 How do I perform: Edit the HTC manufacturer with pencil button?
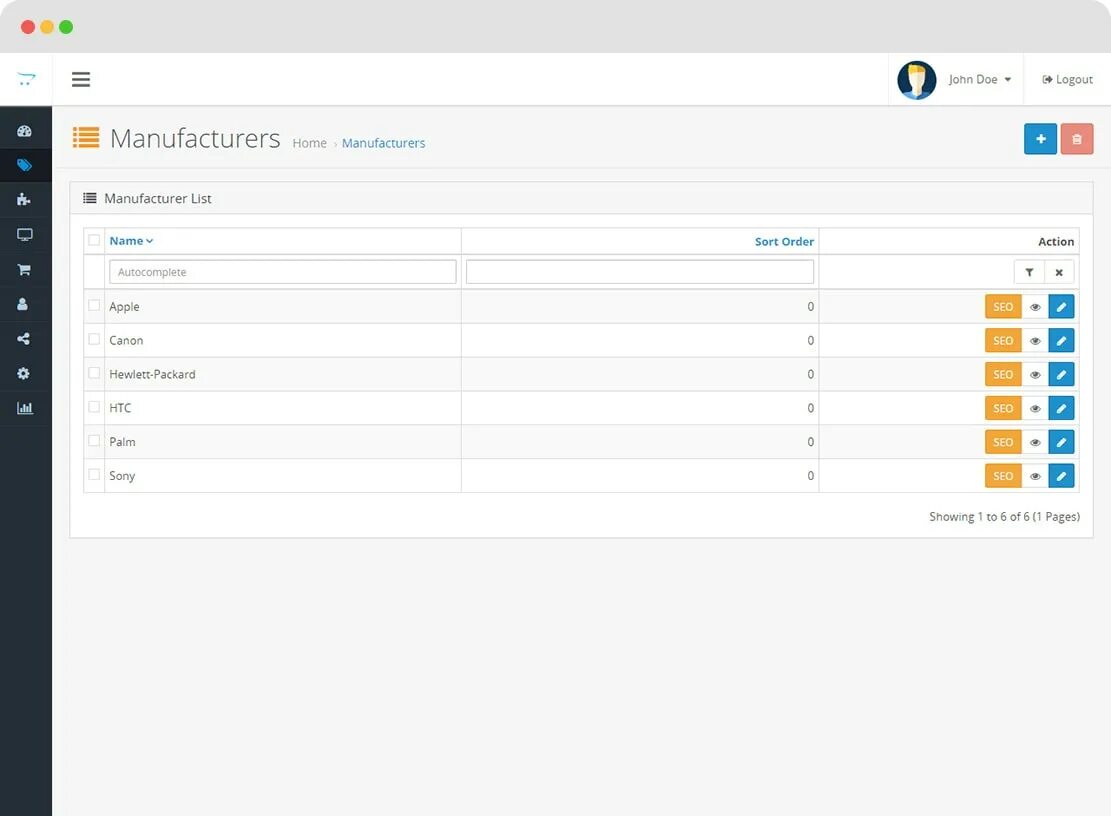point(1061,407)
